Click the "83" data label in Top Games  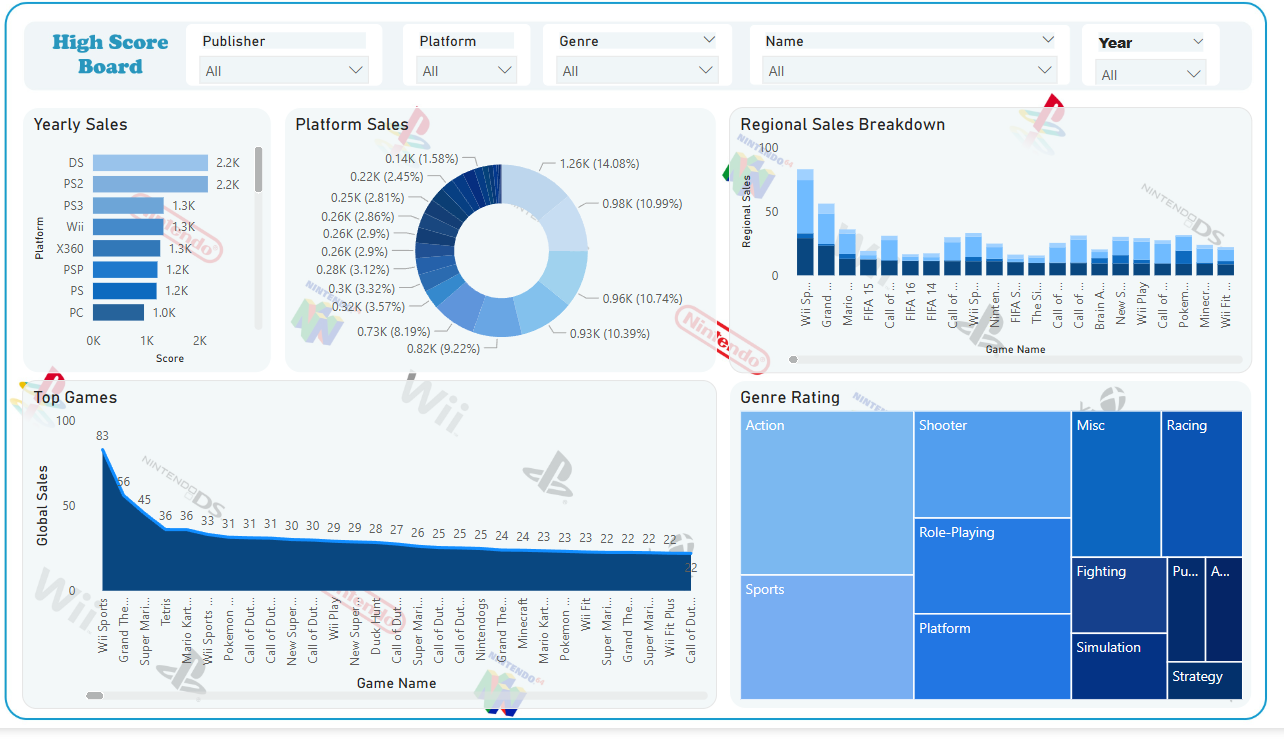click(x=102, y=436)
